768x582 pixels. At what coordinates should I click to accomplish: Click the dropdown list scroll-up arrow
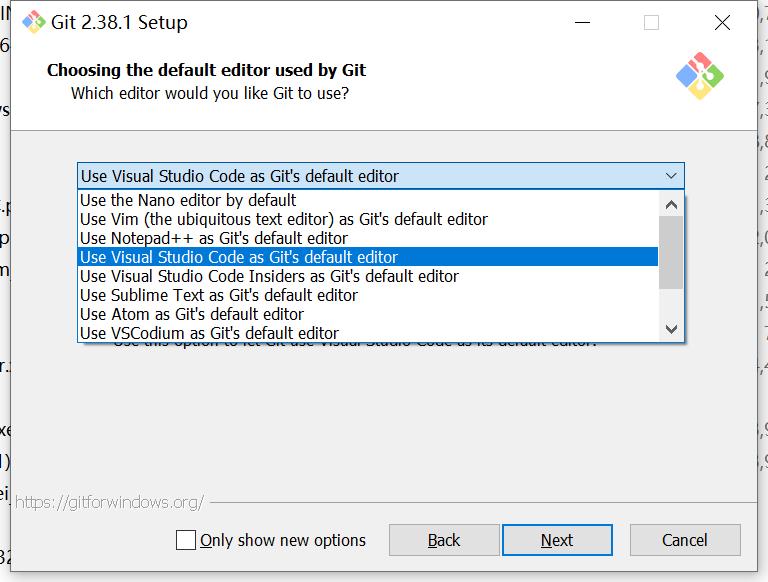tap(671, 204)
